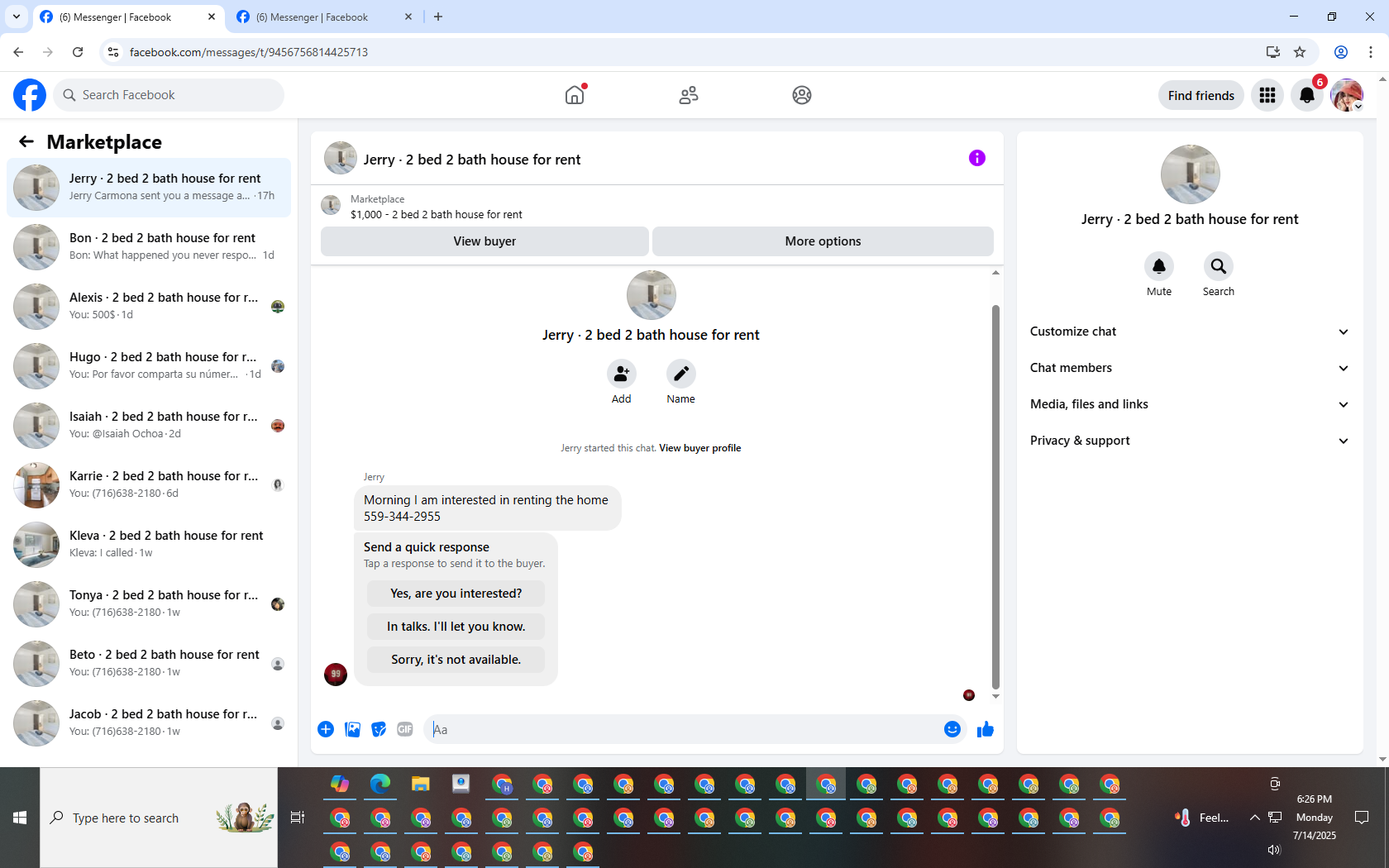Open the Karrie conversation in the list

(149, 484)
